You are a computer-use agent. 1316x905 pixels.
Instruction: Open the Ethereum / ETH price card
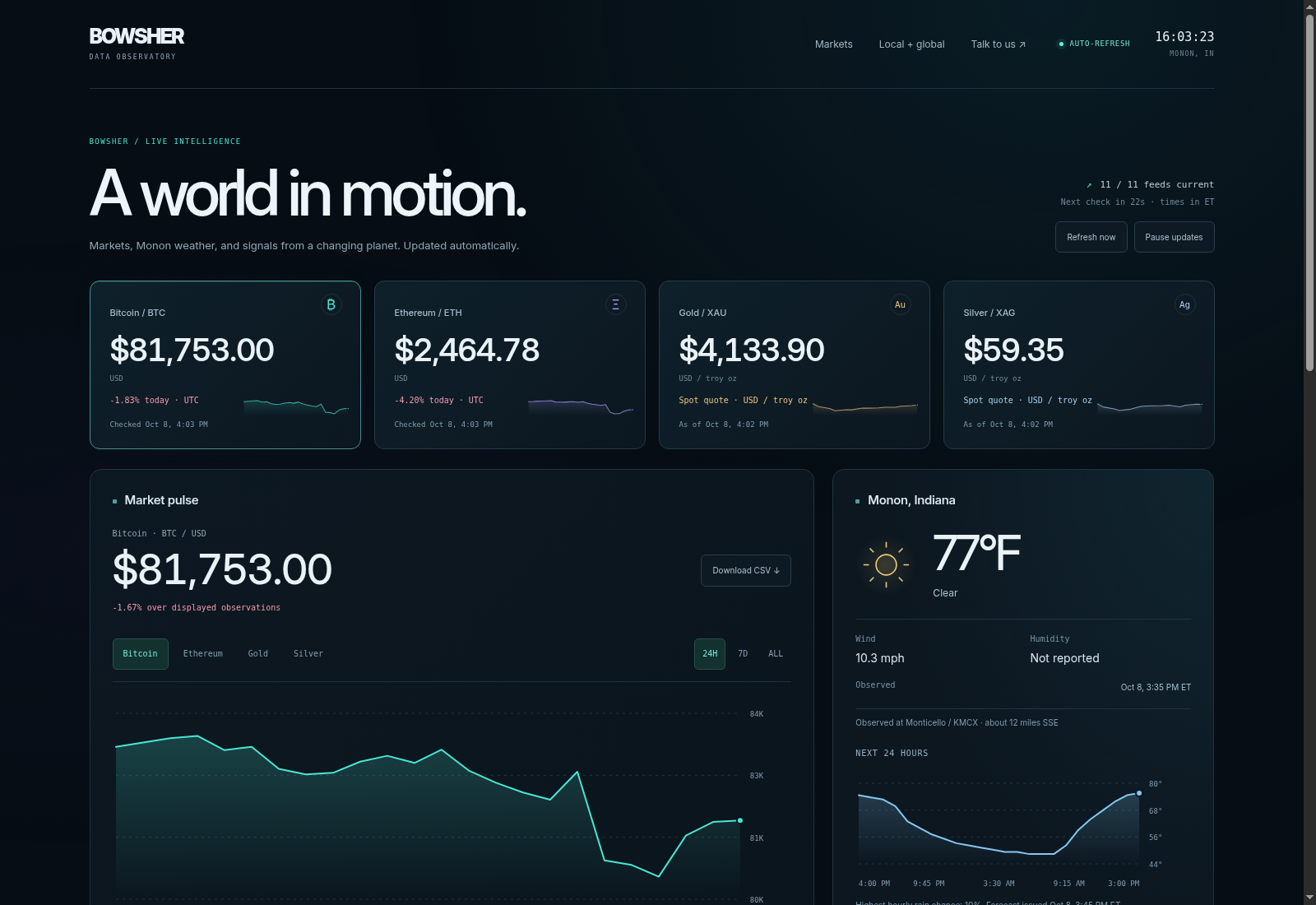click(509, 364)
